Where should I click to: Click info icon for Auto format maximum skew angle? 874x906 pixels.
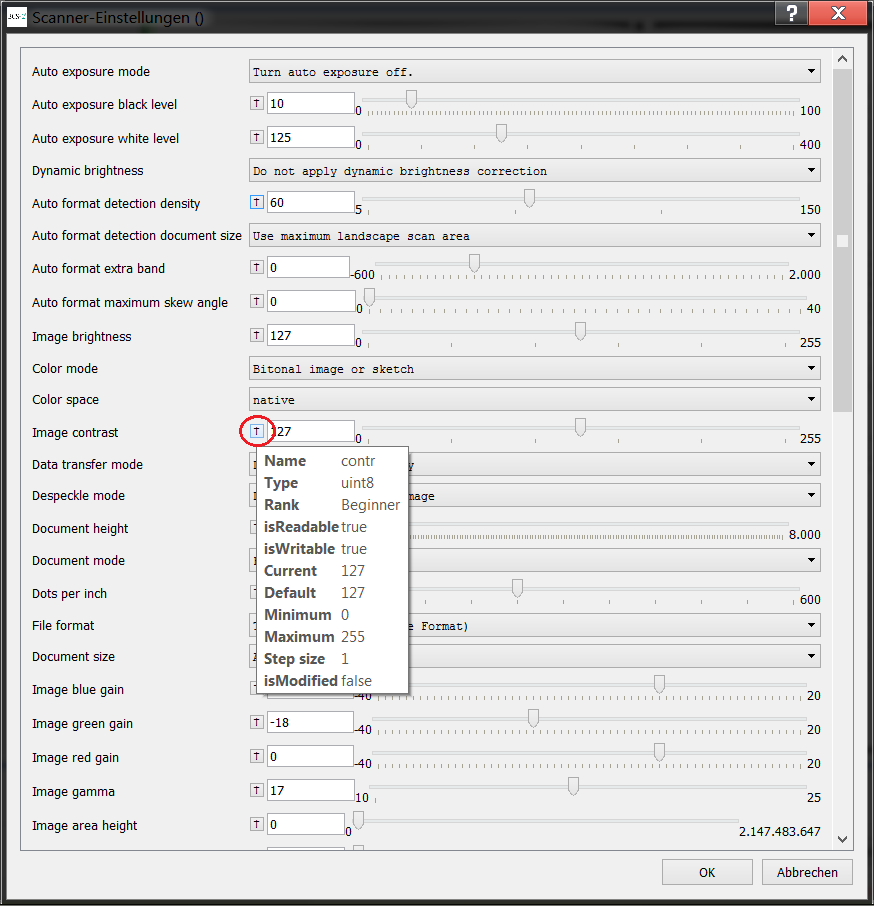(x=256, y=301)
